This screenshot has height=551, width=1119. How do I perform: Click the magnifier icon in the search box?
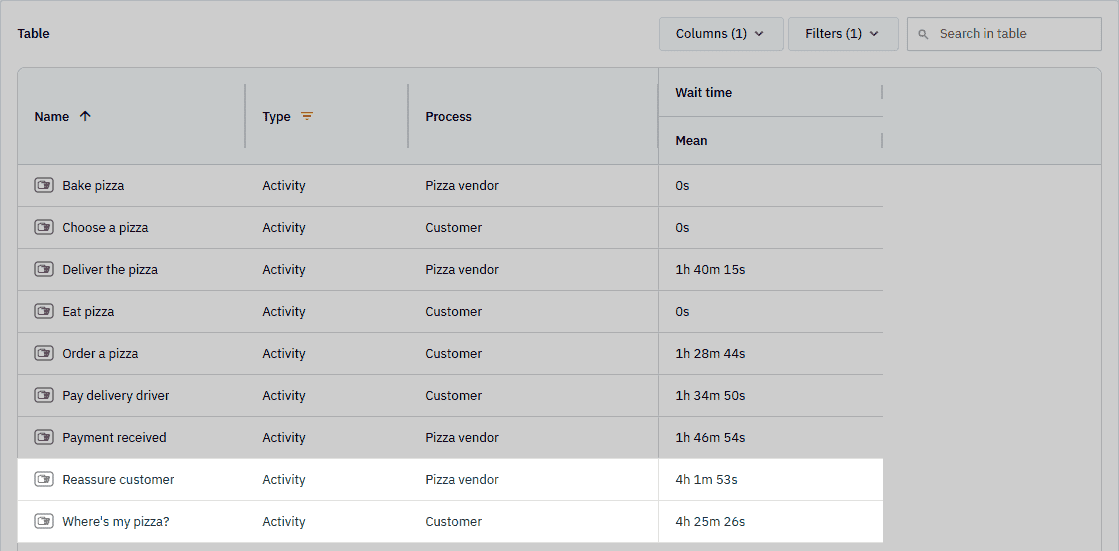click(923, 34)
